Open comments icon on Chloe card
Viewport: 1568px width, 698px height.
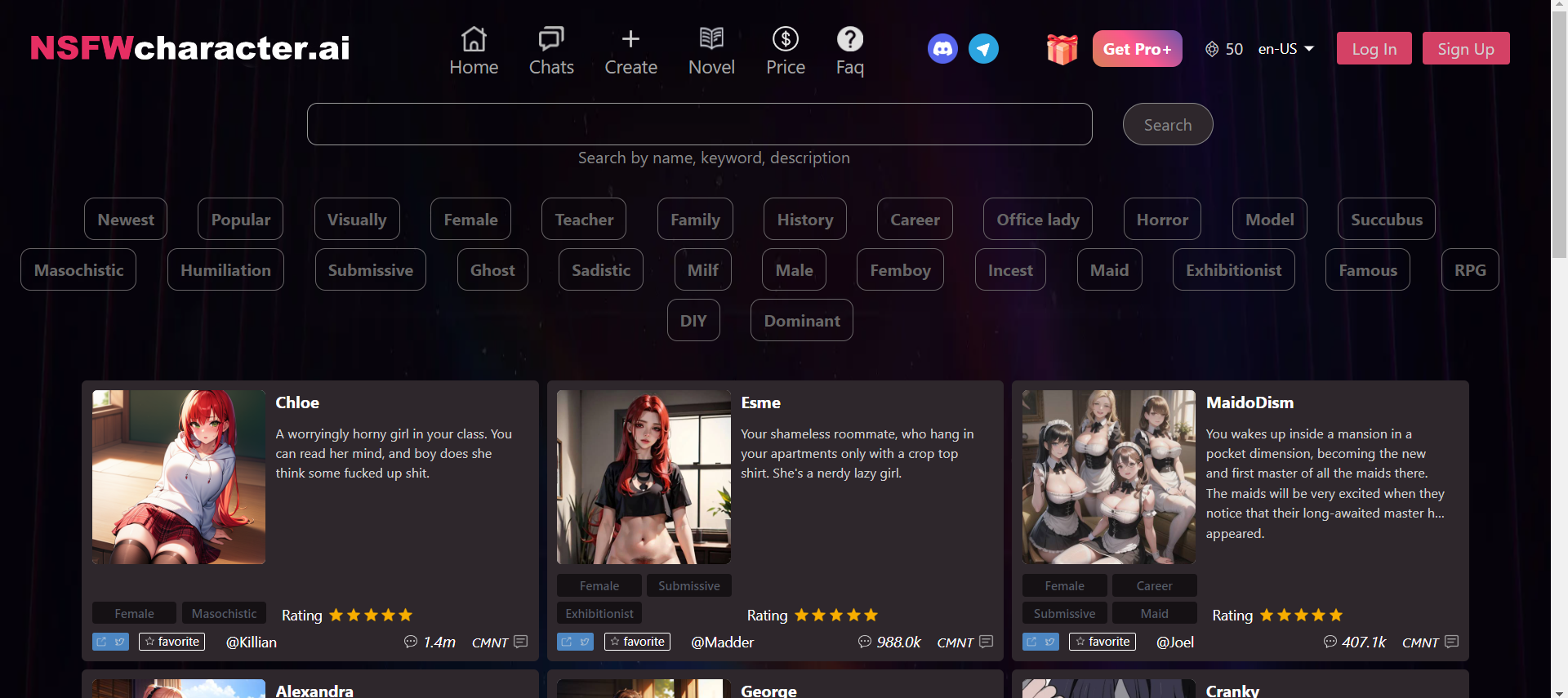tap(520, 642)
